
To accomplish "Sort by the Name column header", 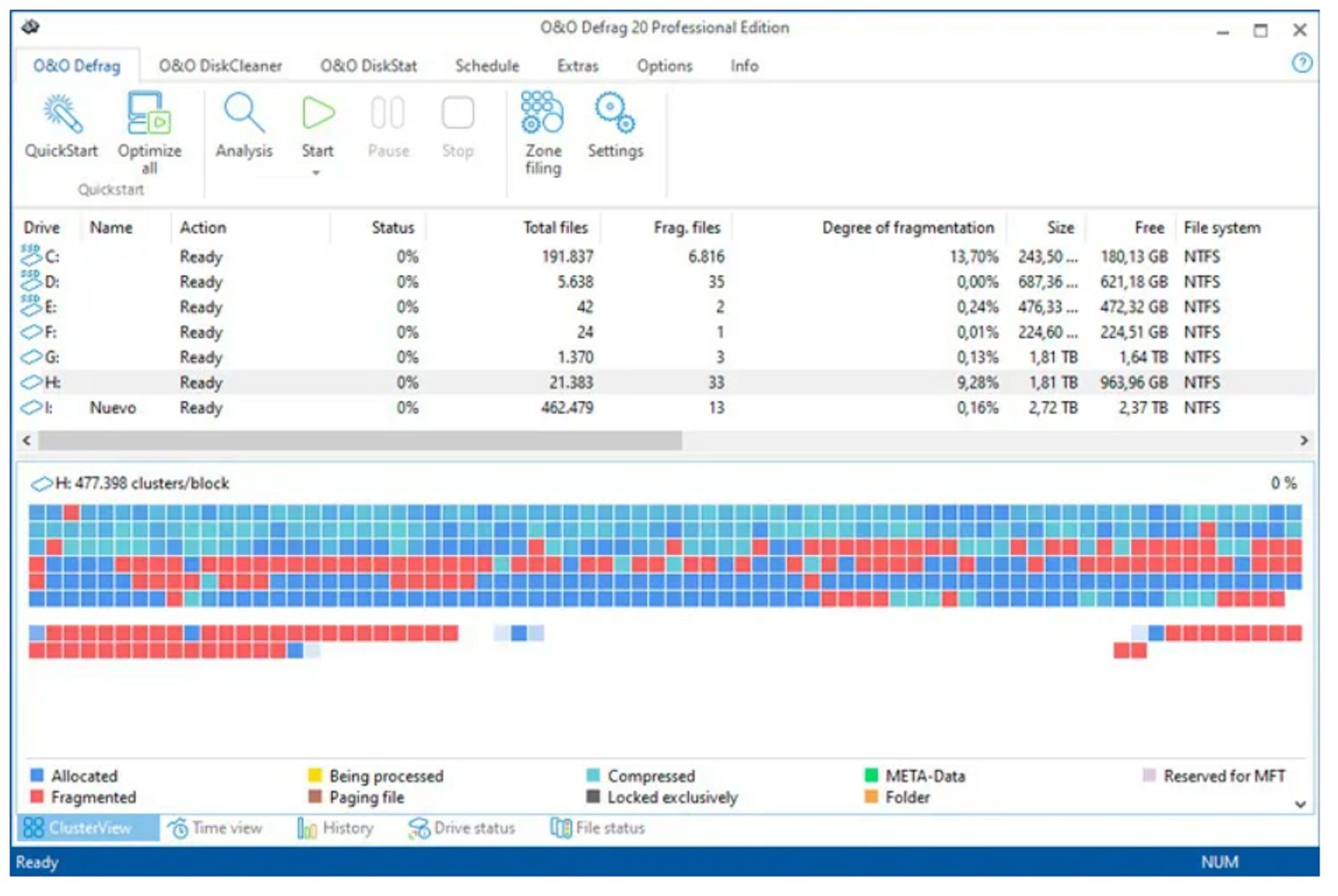I will pyautogui.click(x=111, y=228).
